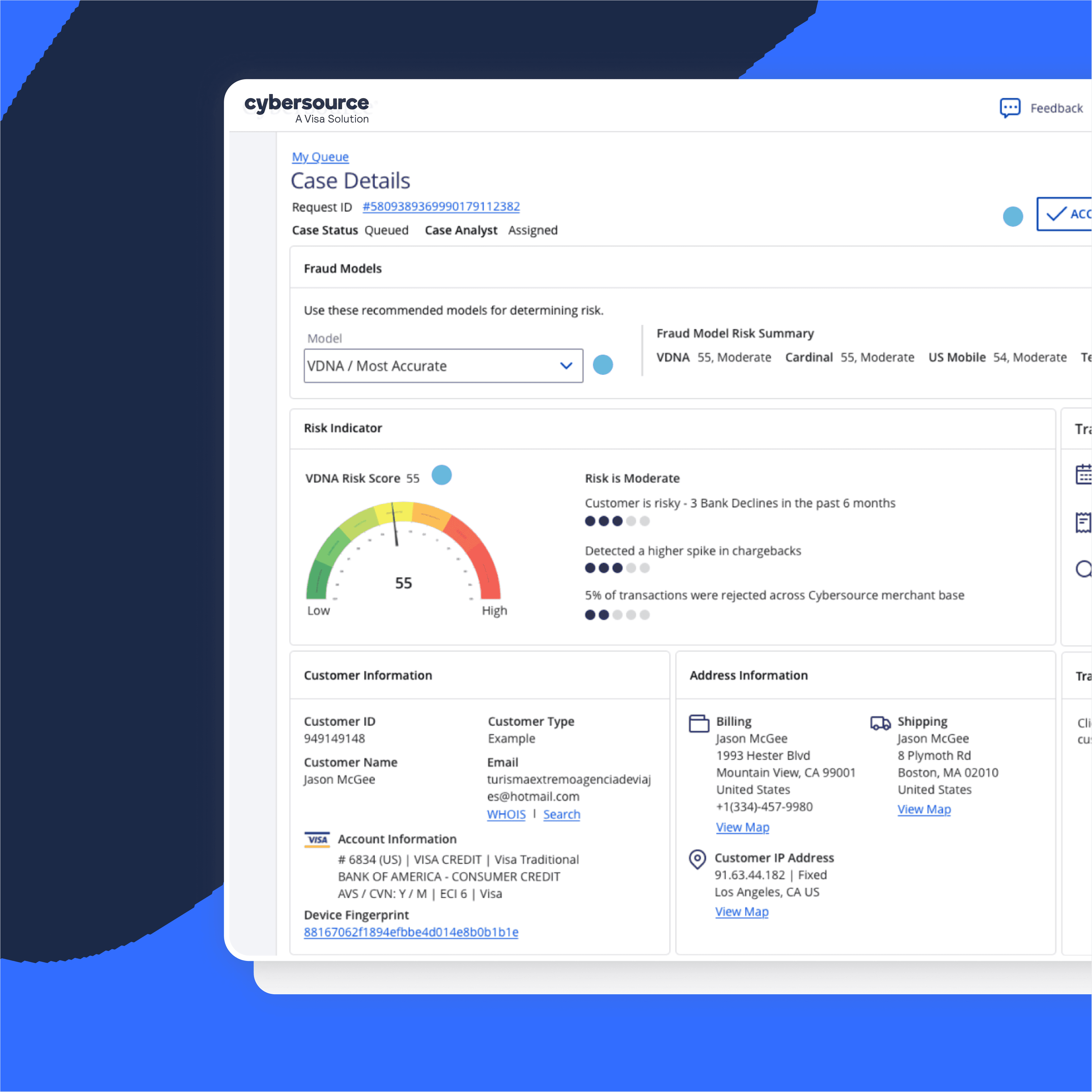Click the Feedback chat bubble icon

(x=1010, y=108)
